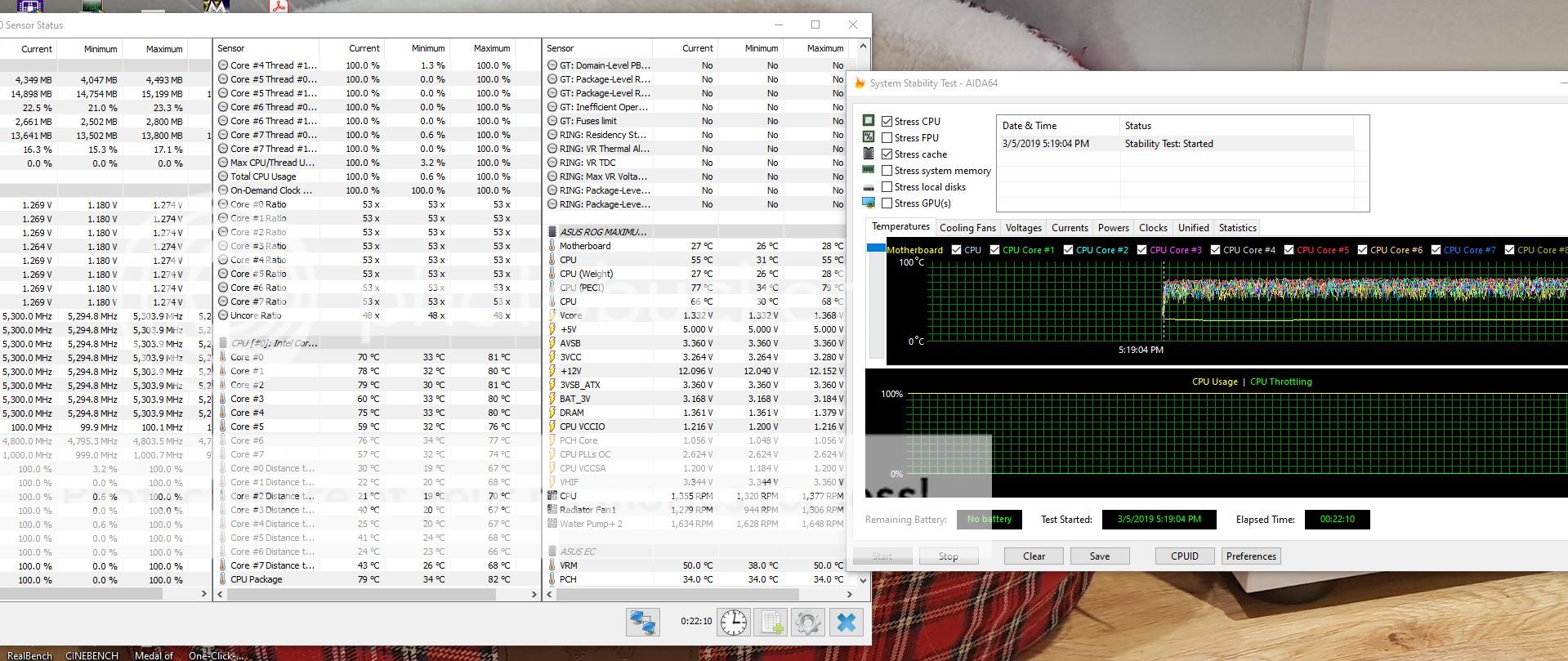Open CPUID from AIDA64 window

click(x=1185, y=556)
